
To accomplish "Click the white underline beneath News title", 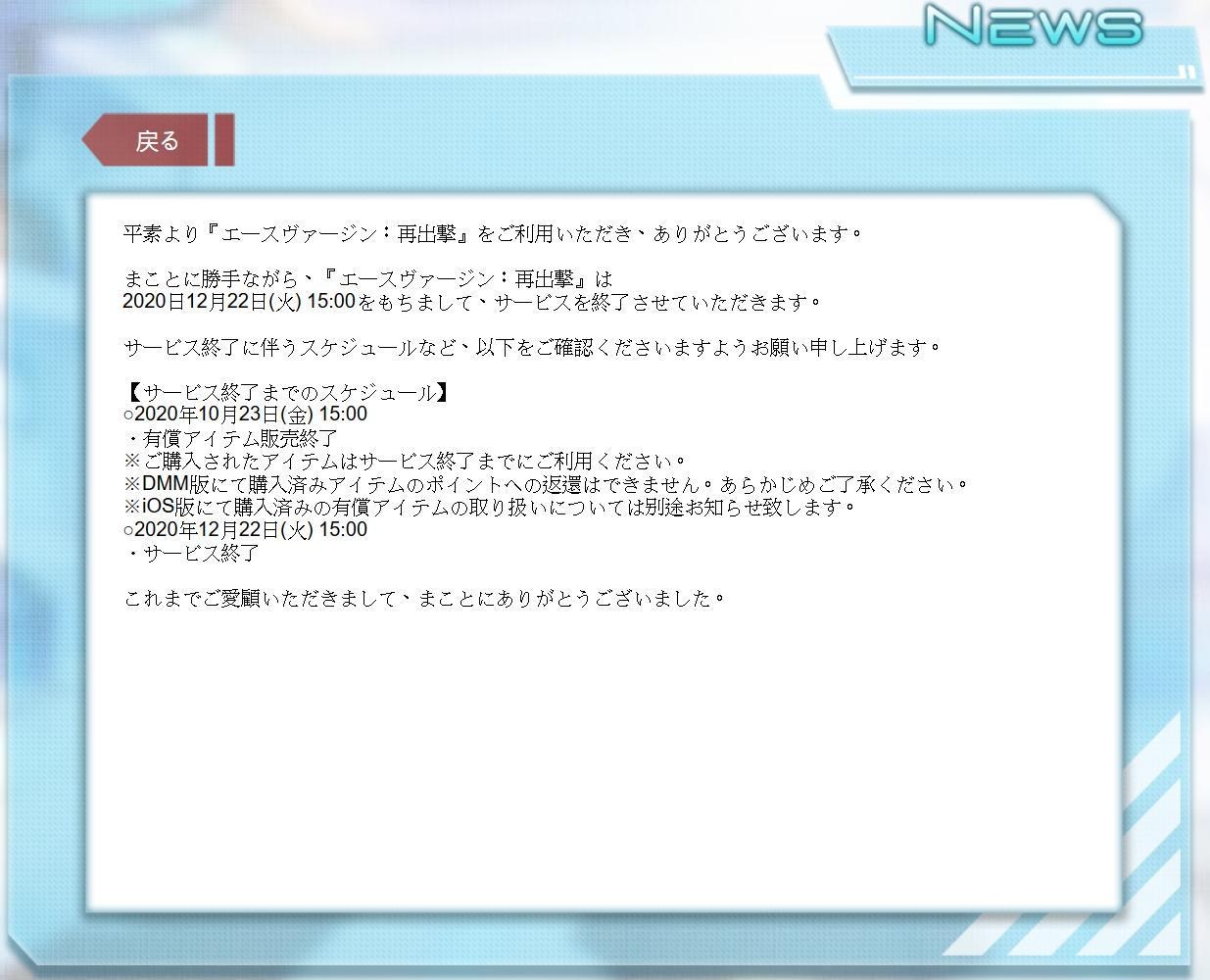I will [x=1019, y=74].
